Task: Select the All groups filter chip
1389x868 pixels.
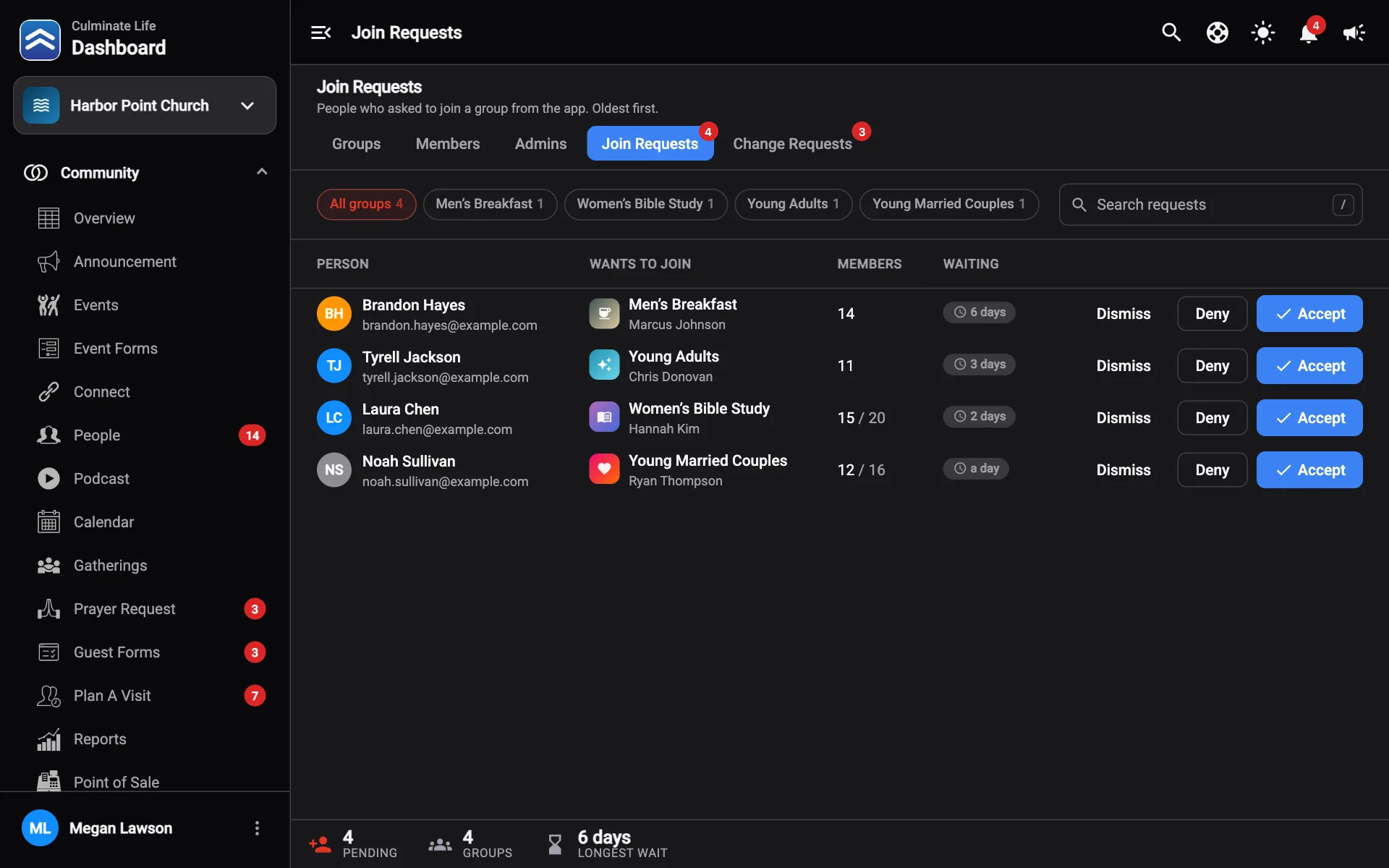Action: point(366,204)
